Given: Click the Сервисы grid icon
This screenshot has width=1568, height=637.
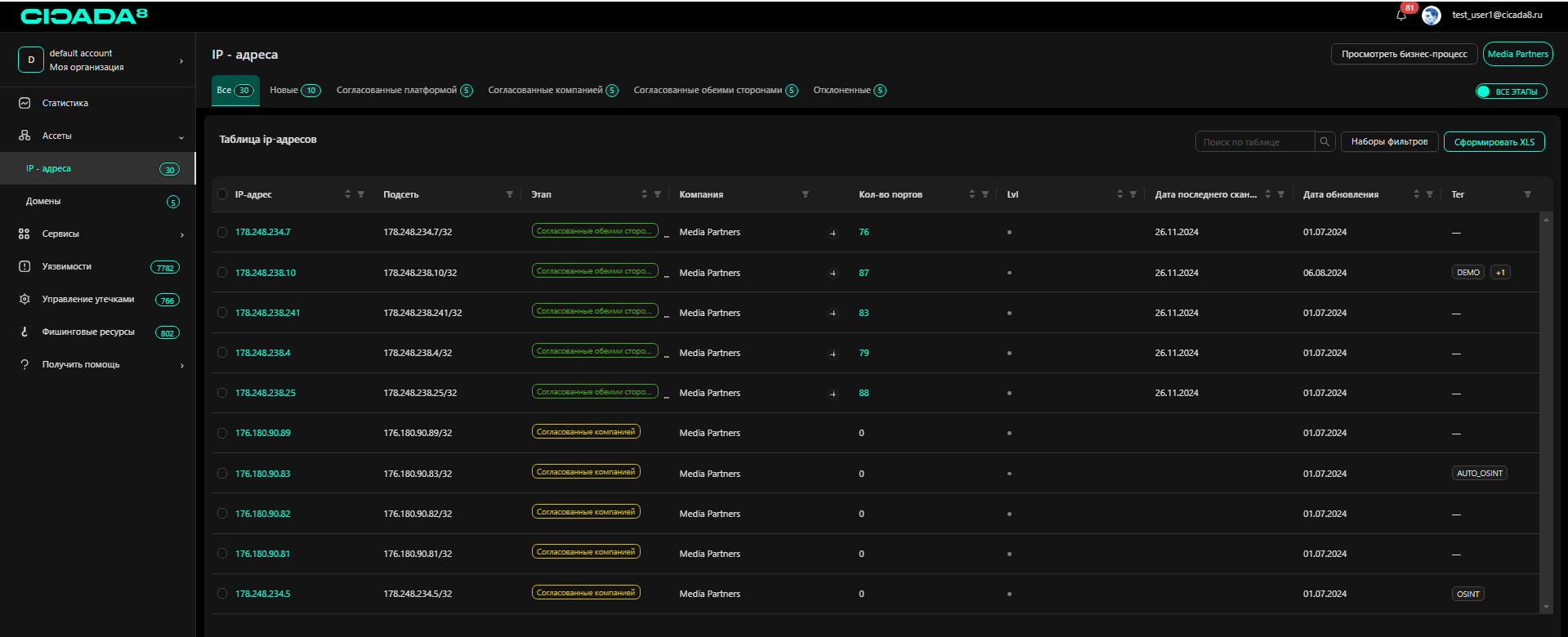Looking at the screenshot, I should coord(25,234).
